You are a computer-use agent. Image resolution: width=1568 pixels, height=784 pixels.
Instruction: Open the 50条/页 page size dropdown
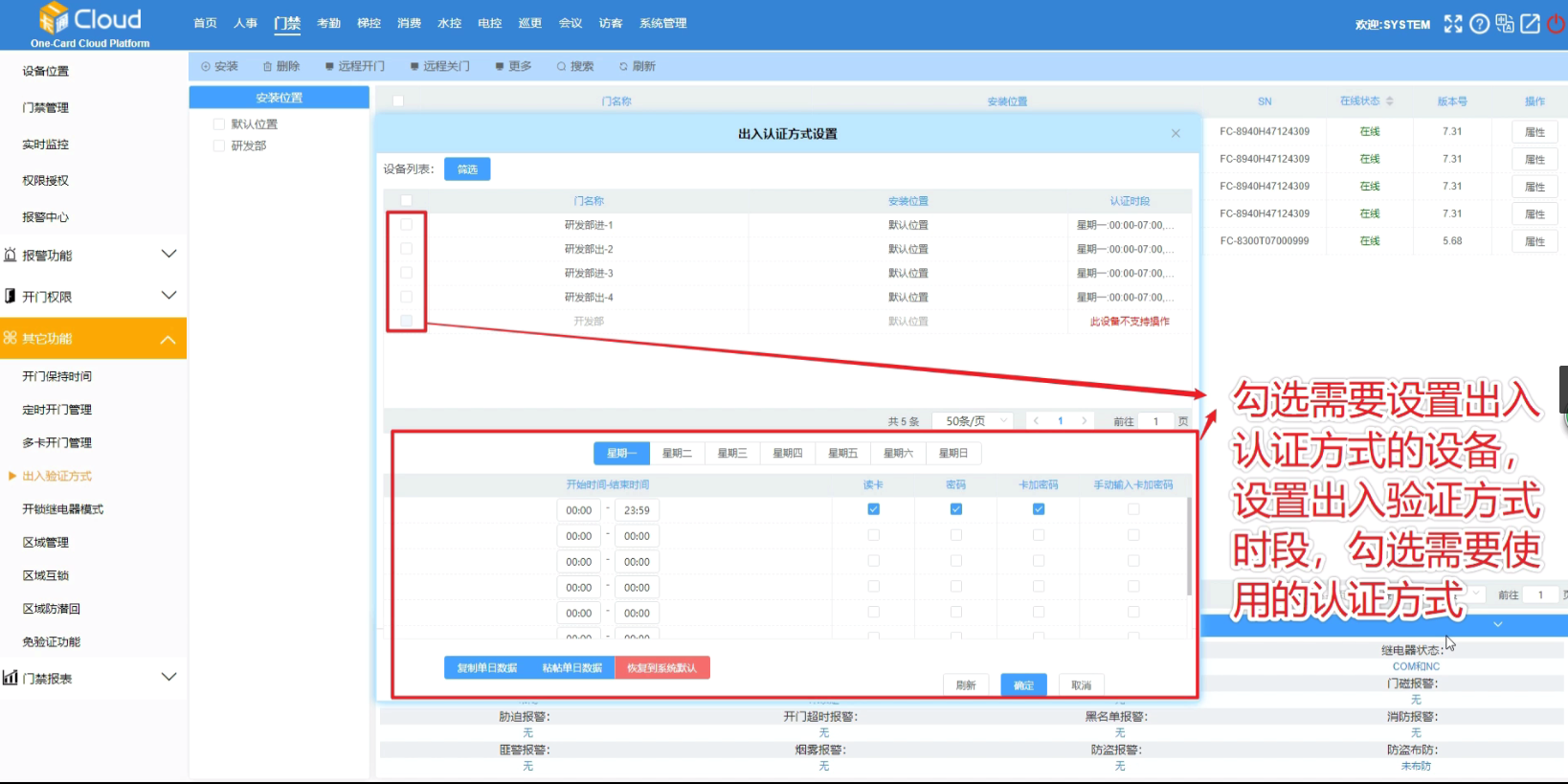(974, 421)
